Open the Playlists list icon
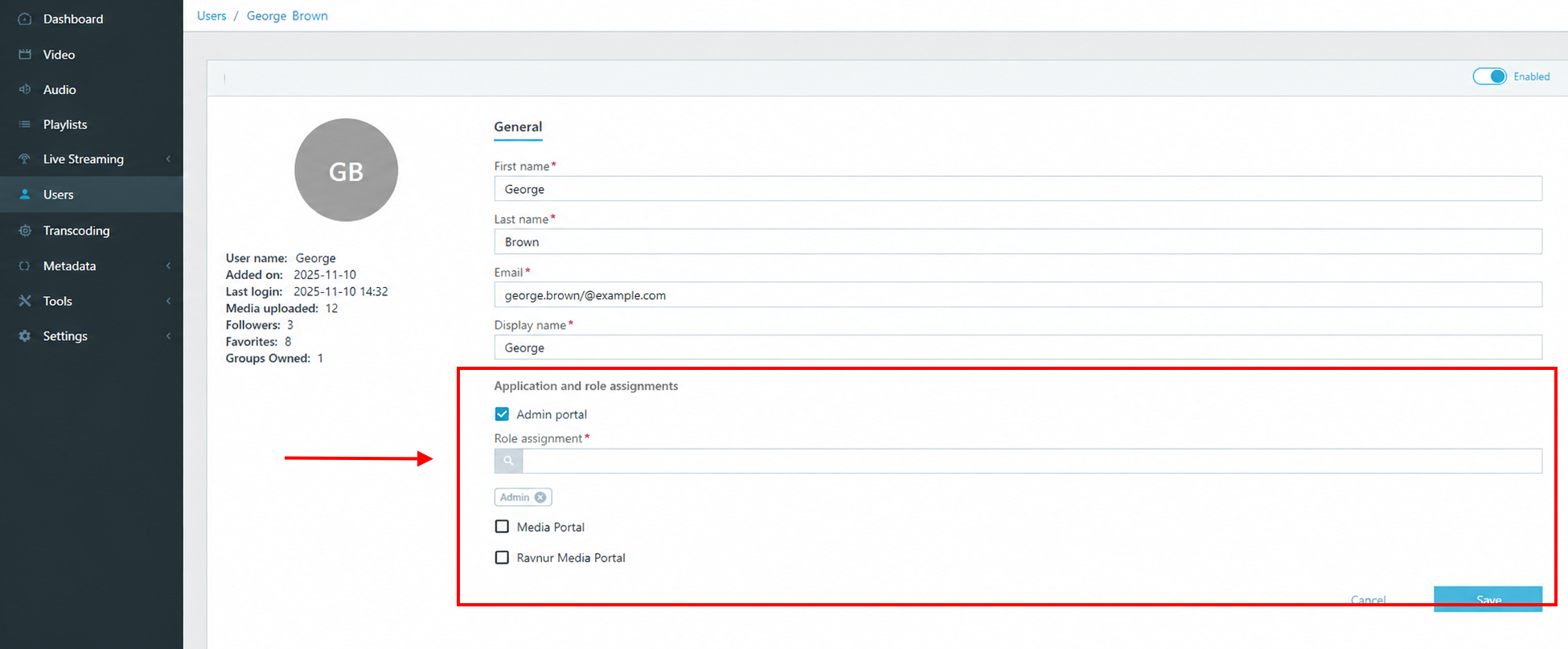The width and height of the screenshot is (1568, 649). [x=25, y=124]
